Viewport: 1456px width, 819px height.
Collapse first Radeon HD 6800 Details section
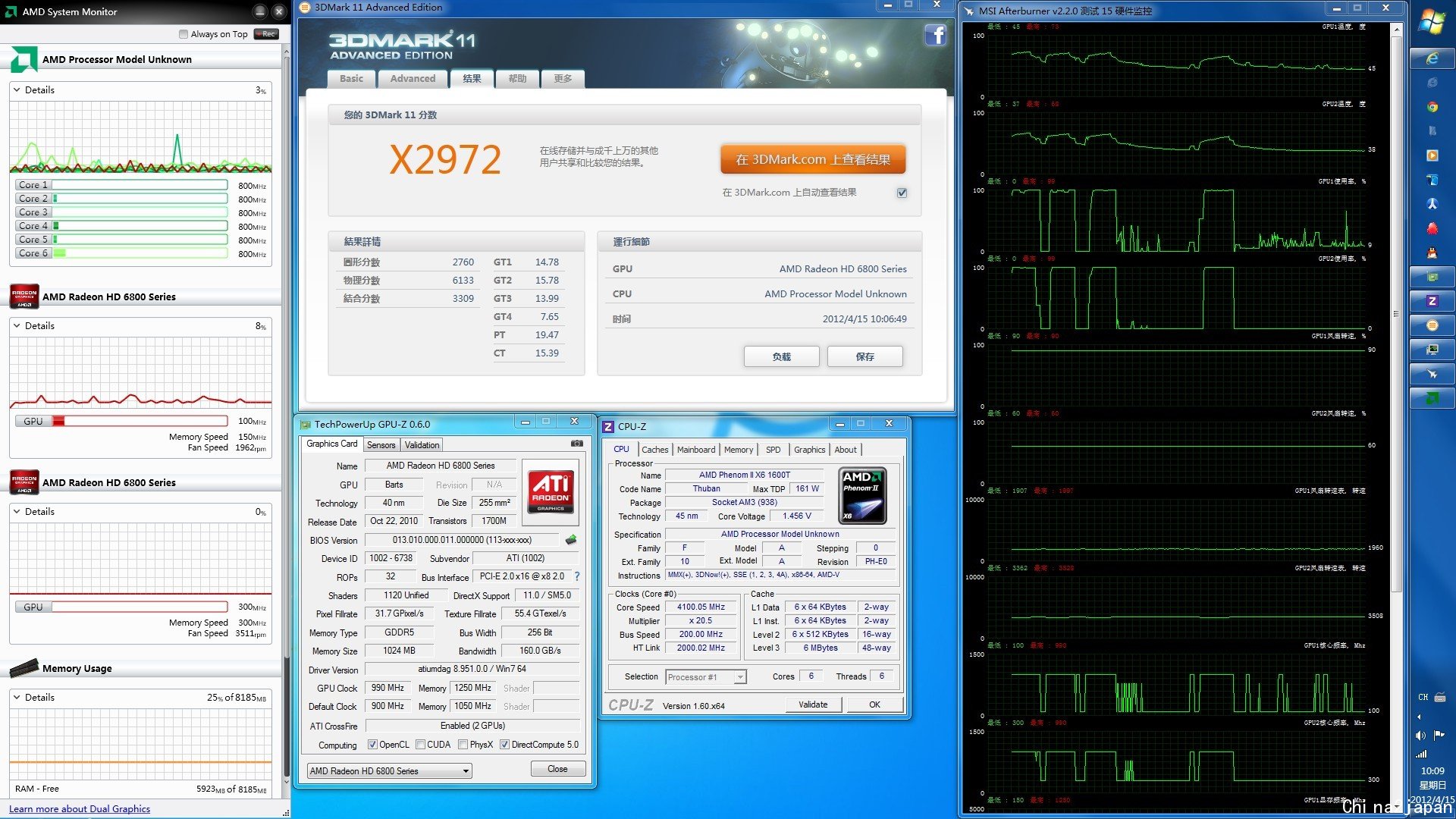17,325
